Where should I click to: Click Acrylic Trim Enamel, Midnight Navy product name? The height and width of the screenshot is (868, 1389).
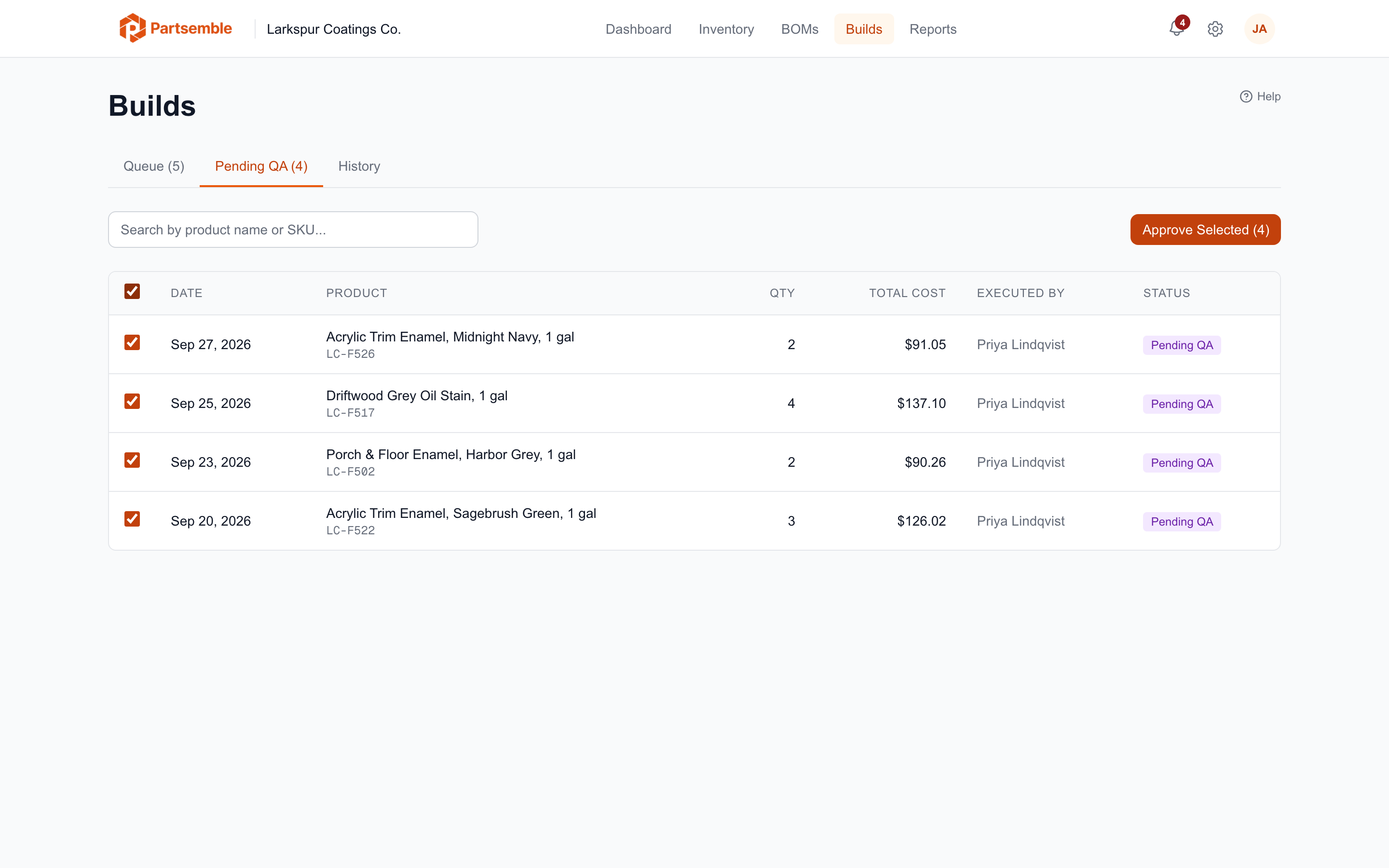(x=450, y=337)
